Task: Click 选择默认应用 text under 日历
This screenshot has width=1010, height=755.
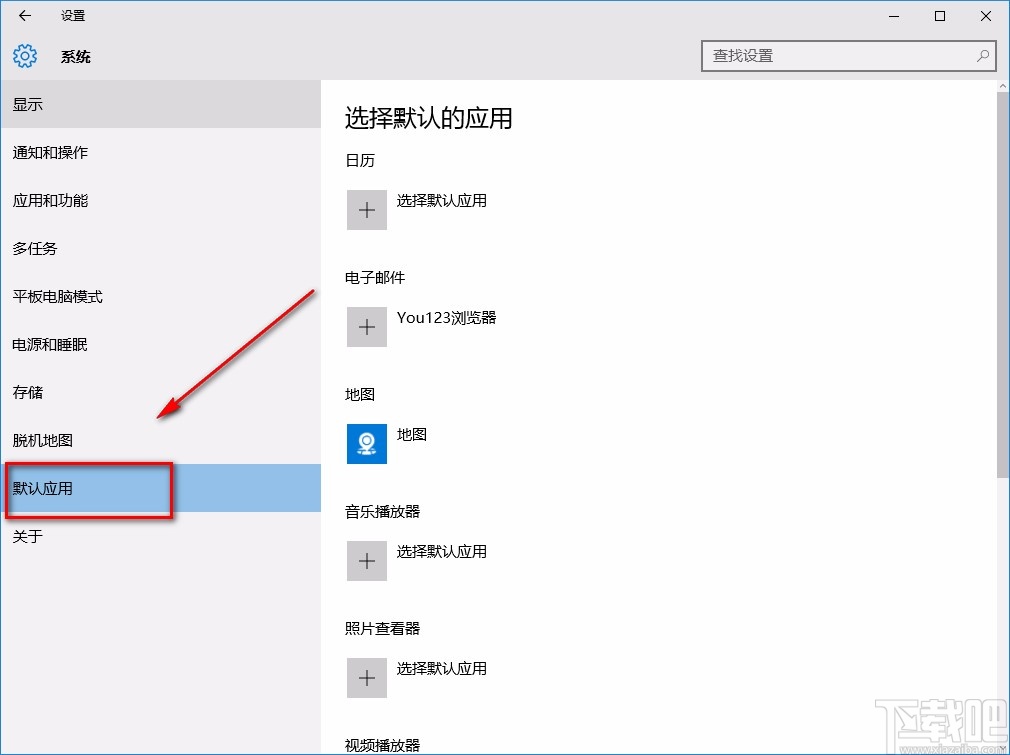Action: coord(442,200)
